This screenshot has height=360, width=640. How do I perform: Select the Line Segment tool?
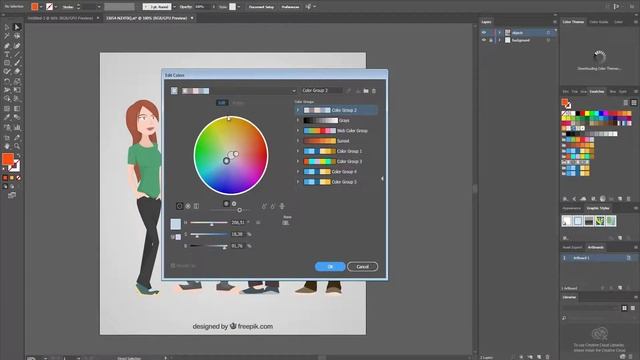(17, 54)
